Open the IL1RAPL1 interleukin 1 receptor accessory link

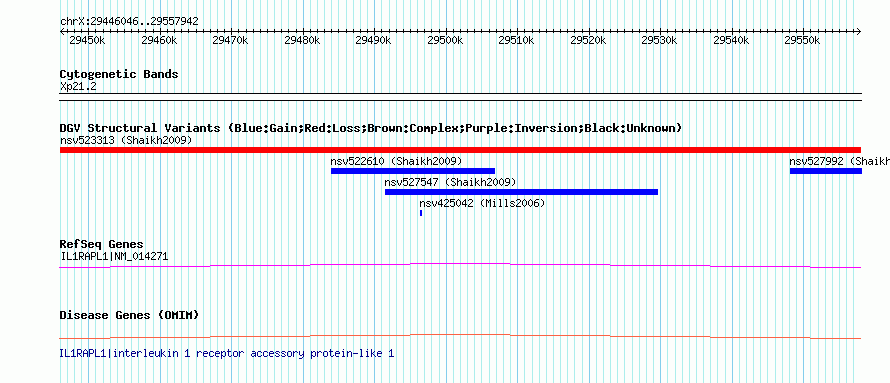tap(226, 353)
